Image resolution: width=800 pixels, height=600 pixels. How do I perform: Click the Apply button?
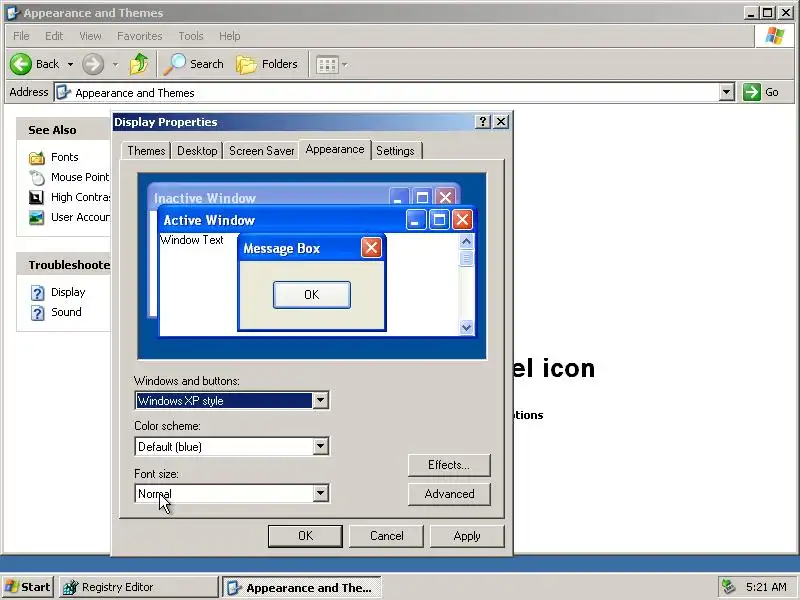[x=467, y=536]
